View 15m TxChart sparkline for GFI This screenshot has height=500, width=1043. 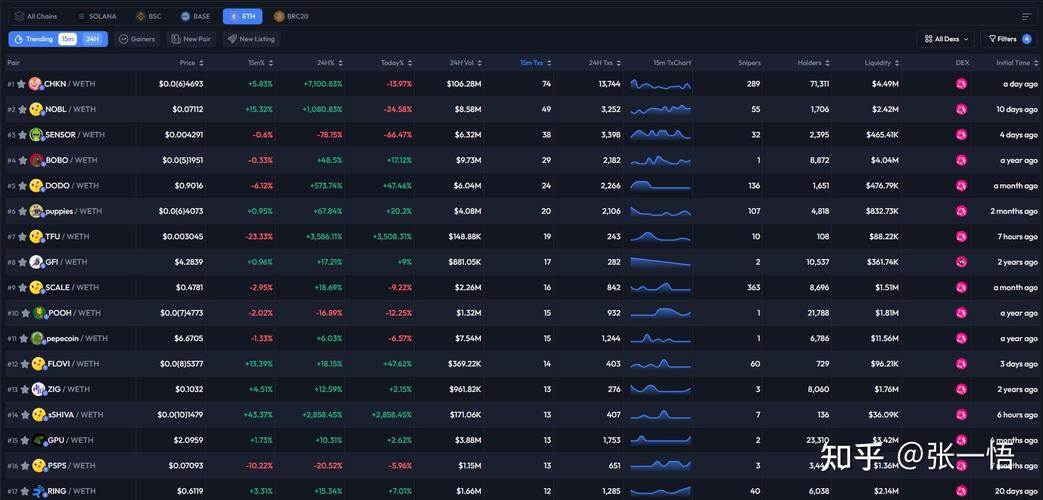click(x=661, y=262)
